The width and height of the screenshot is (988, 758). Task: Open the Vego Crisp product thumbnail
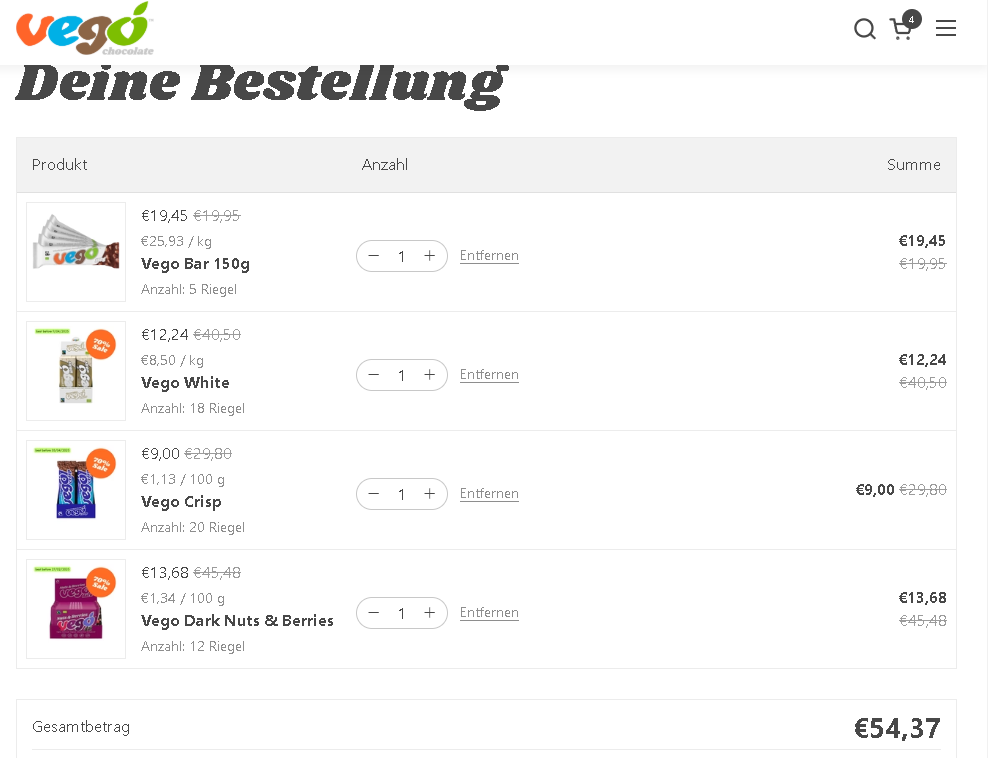(x=76, y=490)
